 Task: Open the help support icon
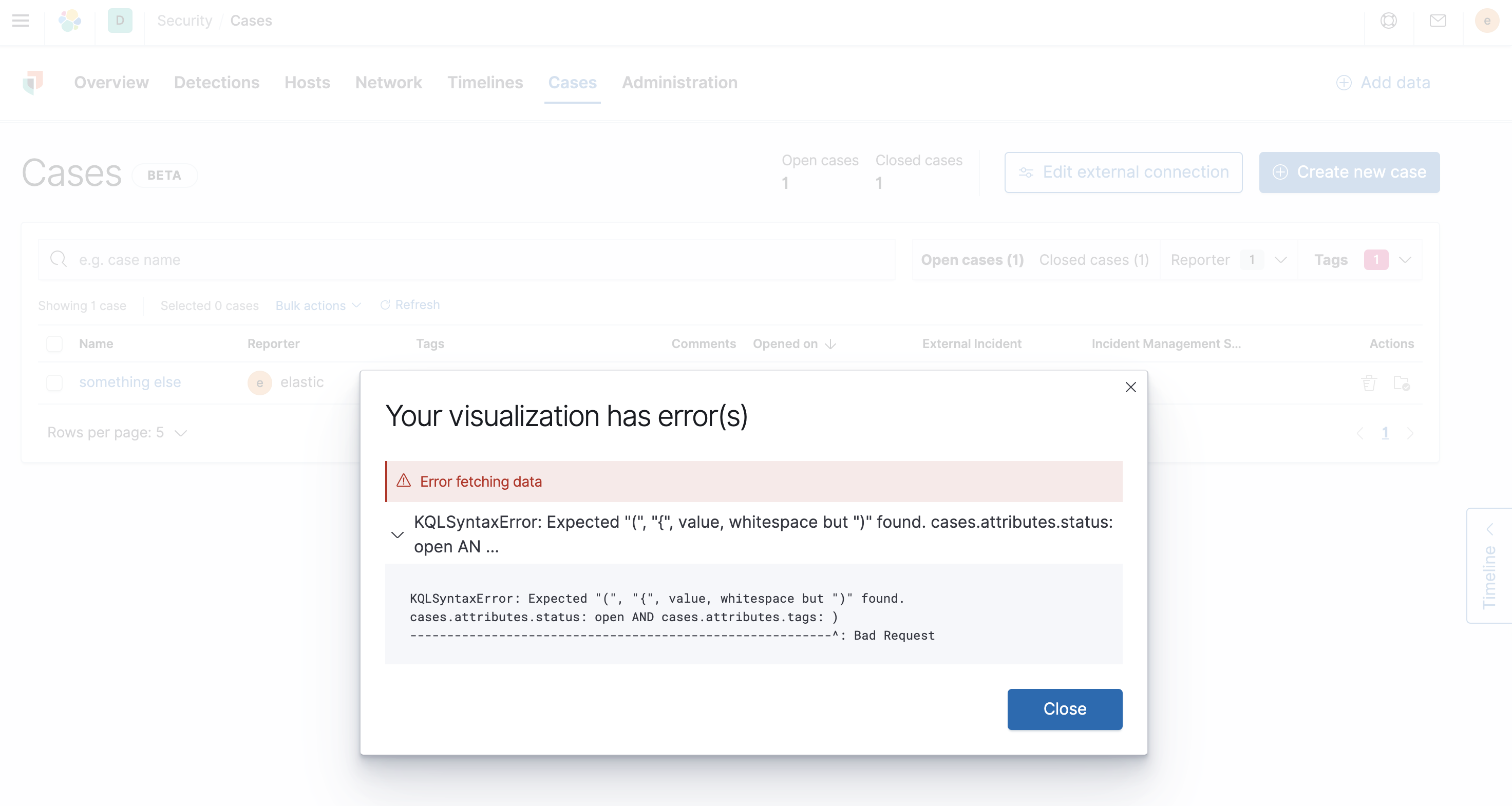(1388, 21)
